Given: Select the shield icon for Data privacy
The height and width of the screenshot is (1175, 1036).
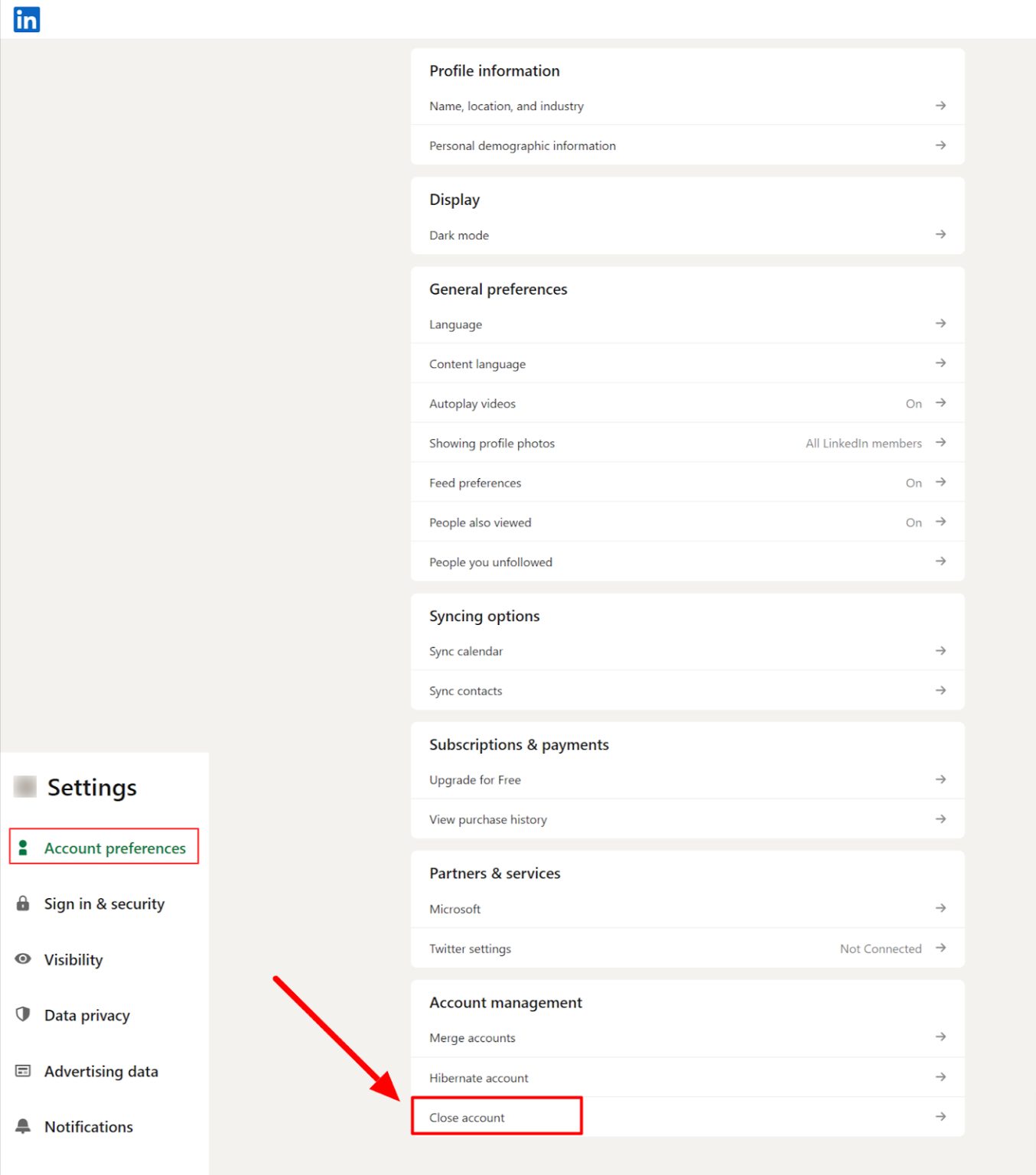Looking at the screenshot, I should (x=23, y=1014).
